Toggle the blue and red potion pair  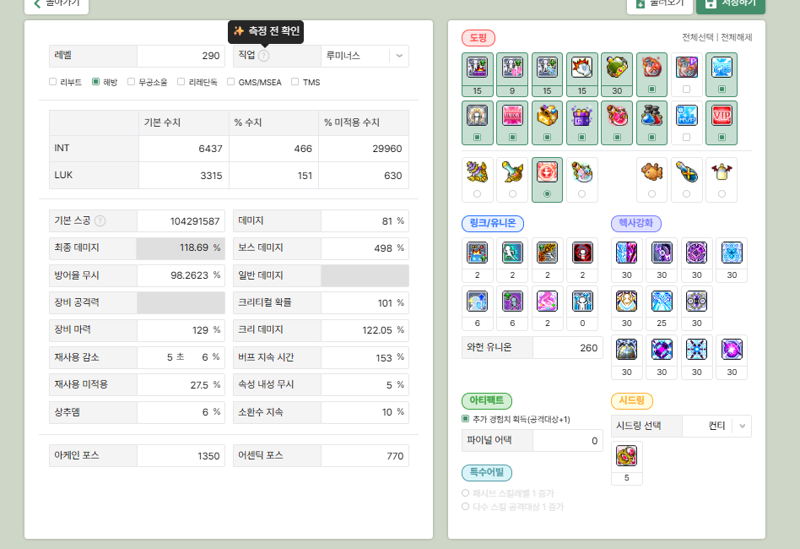click(x=652, y=122)
